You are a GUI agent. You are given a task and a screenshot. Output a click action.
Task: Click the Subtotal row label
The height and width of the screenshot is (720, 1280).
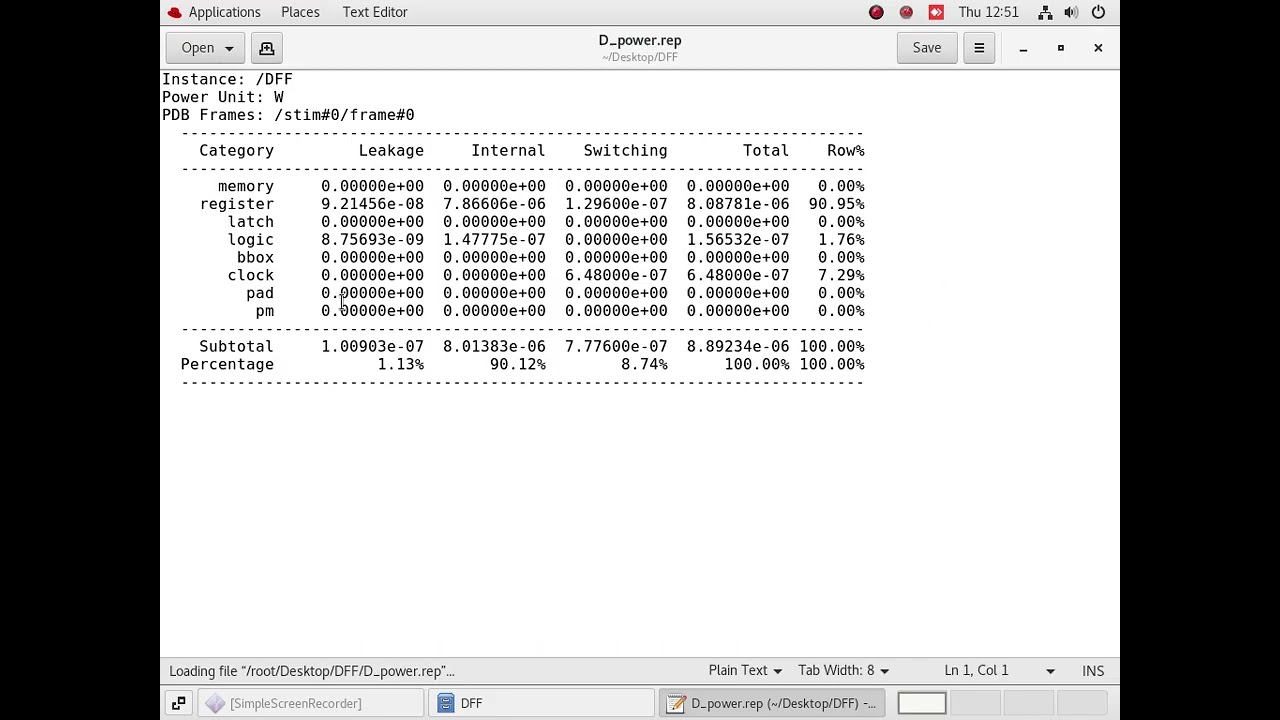click(236, 347)
